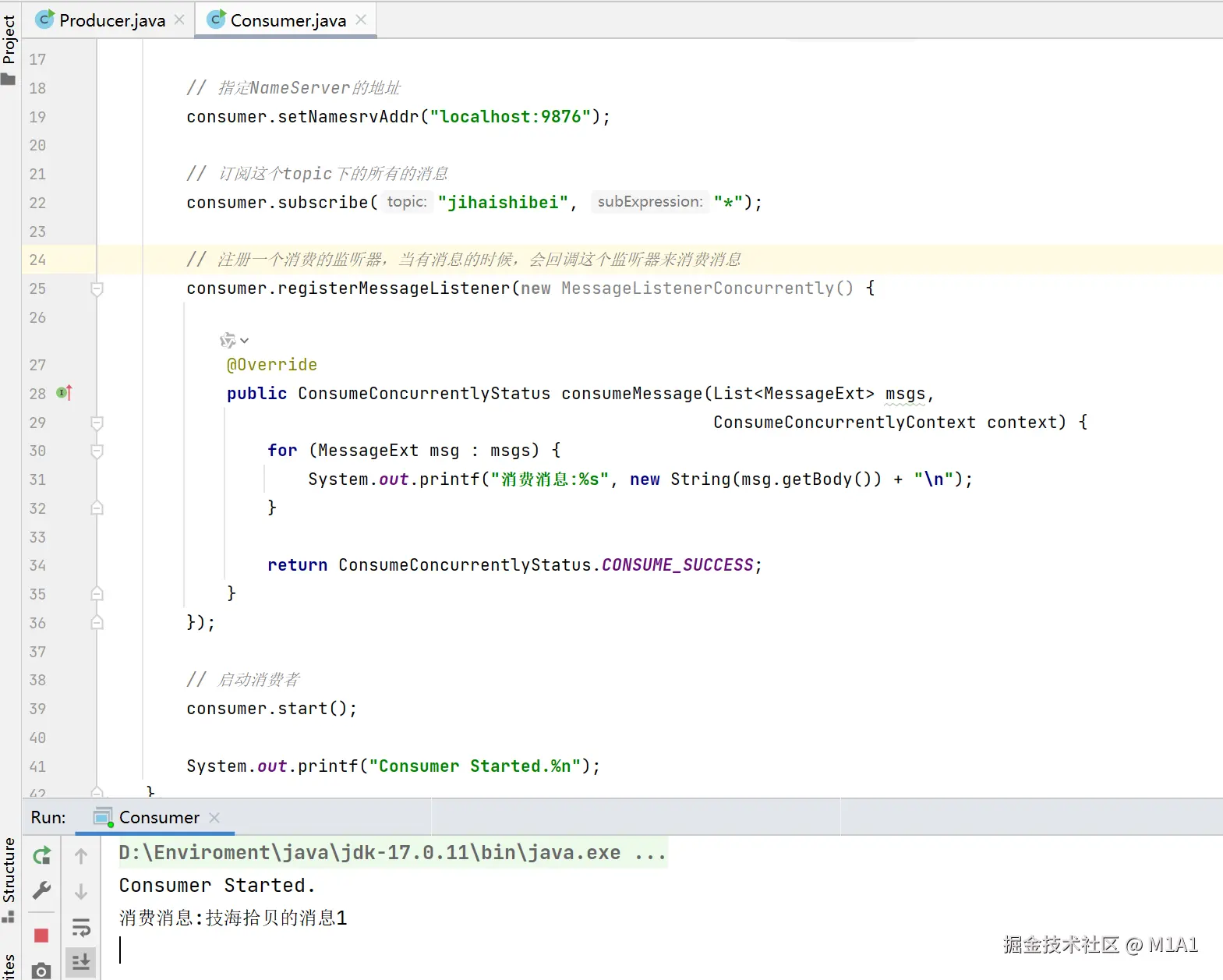Click the registerMessageListener method name
1223x980 pixels.
click(394, 288)
